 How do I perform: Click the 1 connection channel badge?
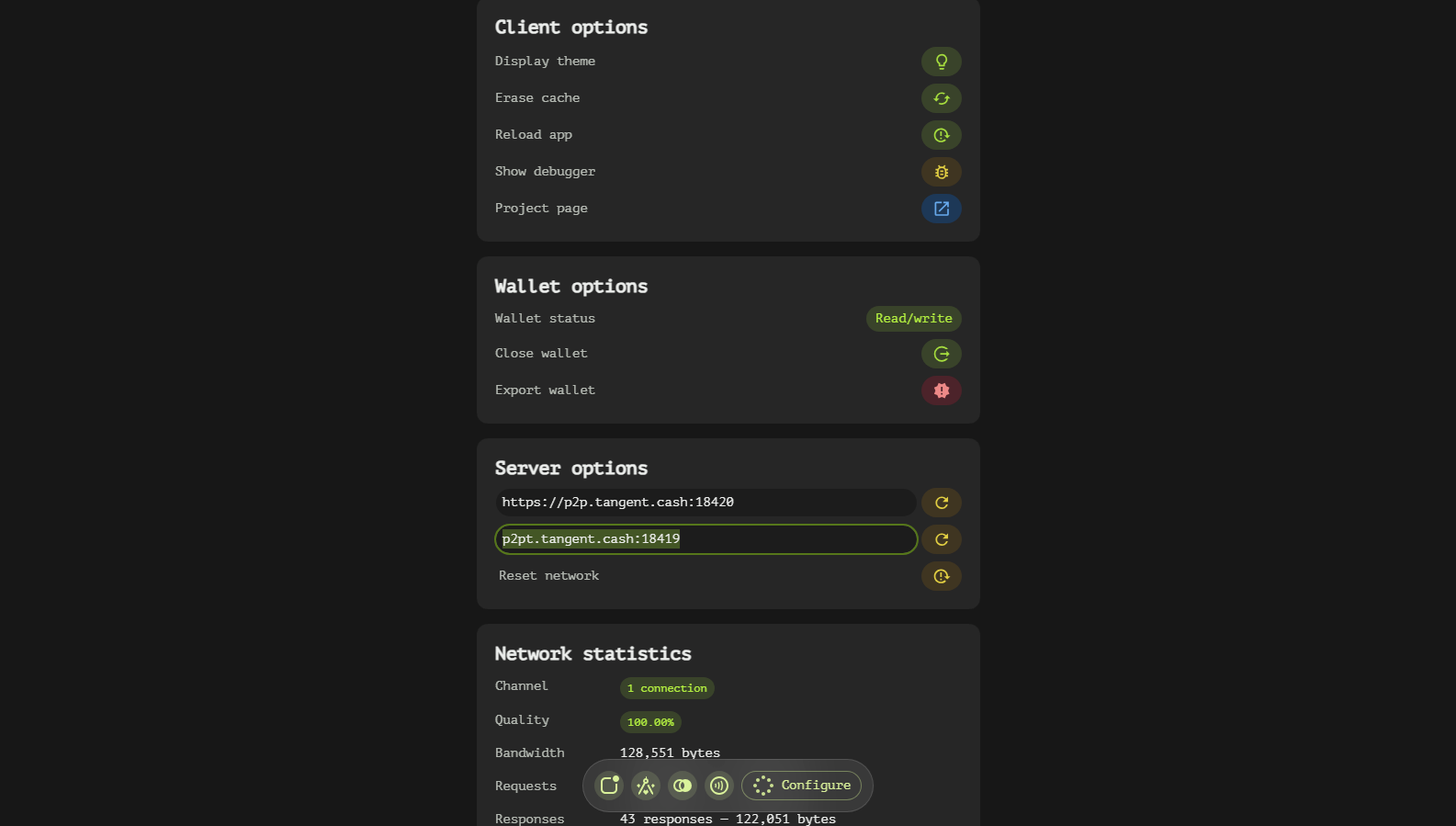(x=667, y=688)
